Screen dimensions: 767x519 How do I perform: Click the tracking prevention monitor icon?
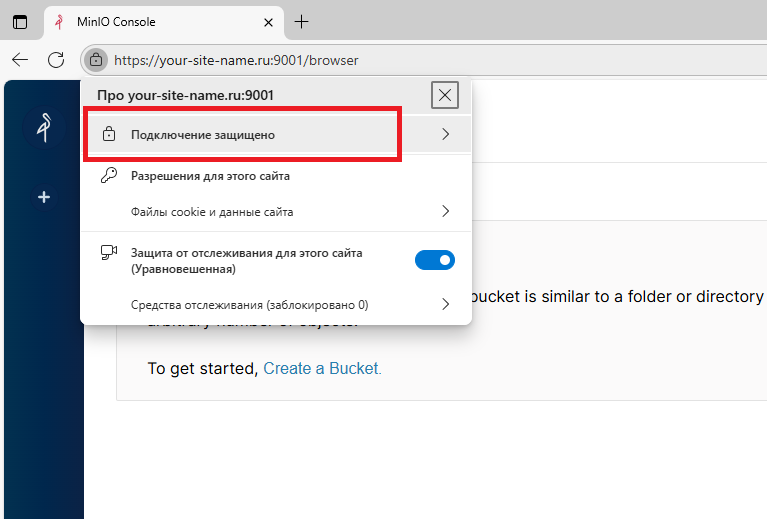[109, 252]
